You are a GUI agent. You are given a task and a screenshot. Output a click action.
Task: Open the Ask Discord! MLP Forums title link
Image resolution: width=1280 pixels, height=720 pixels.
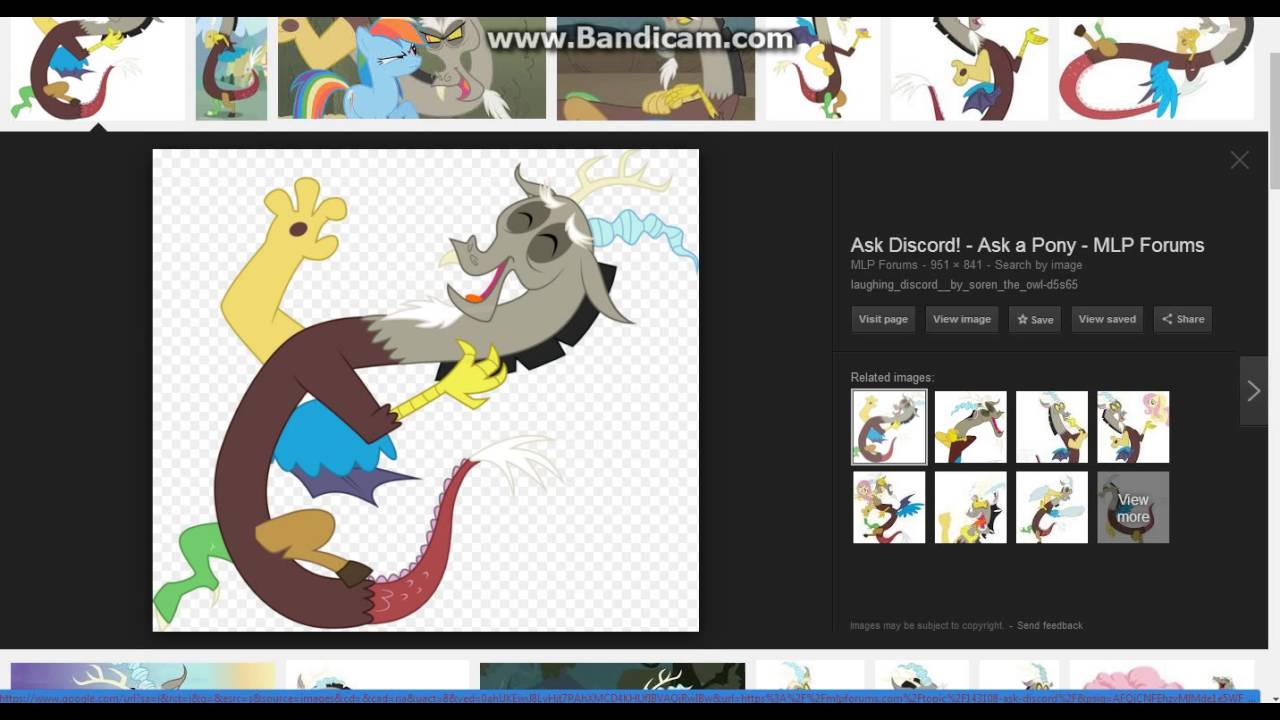[x=1027, y=245]
